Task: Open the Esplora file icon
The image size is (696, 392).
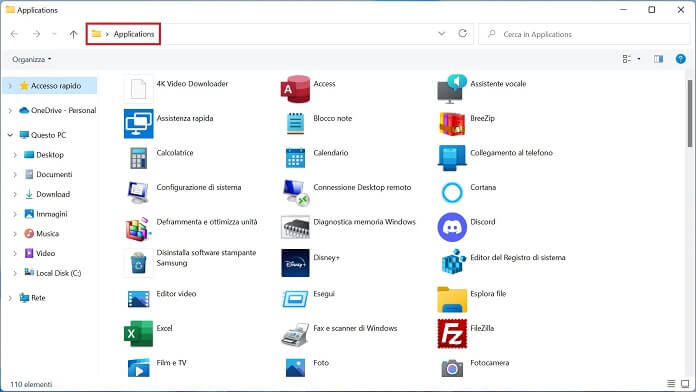Action: click(452, 299)
